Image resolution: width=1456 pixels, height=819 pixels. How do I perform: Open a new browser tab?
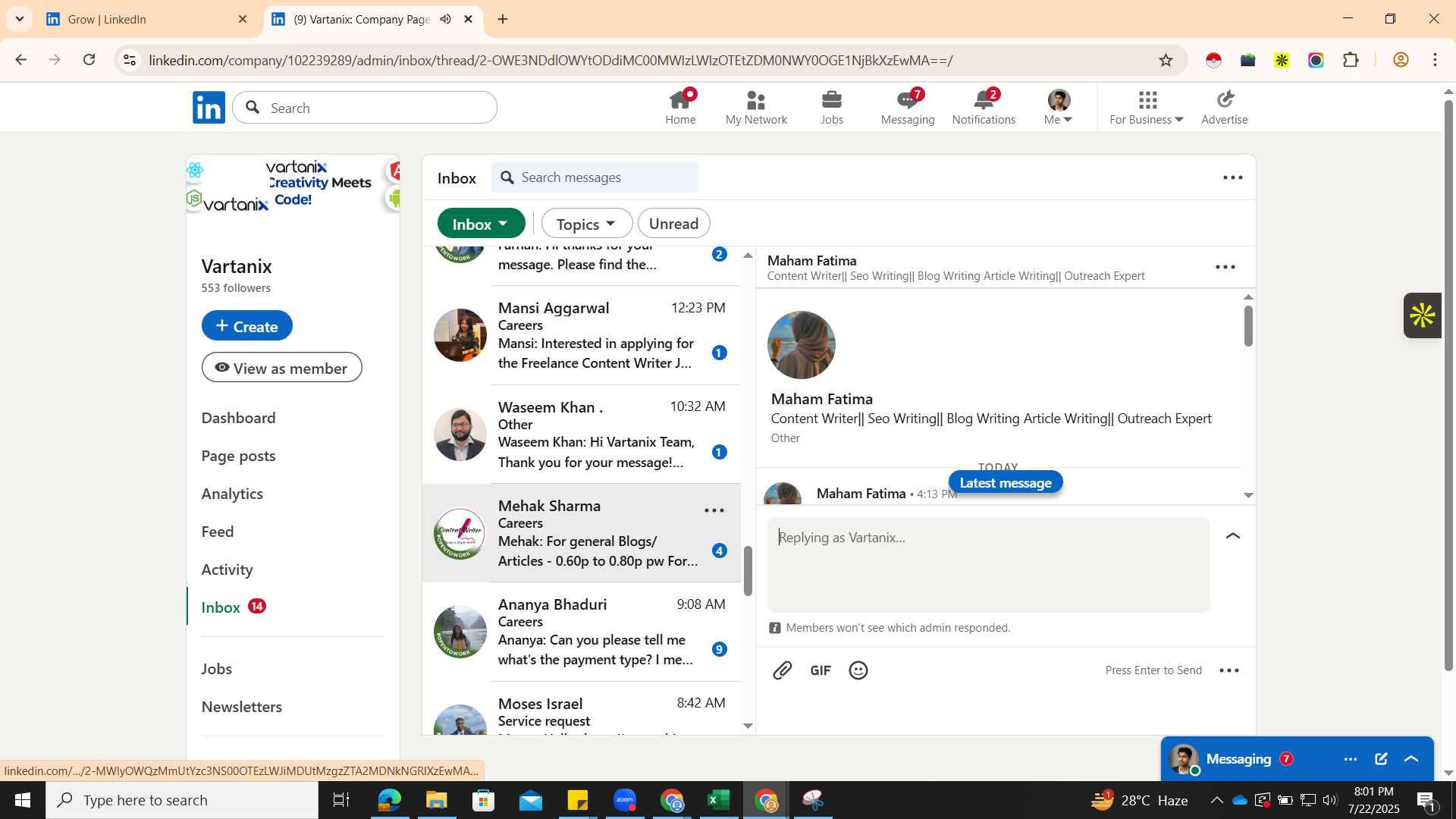pos(503,19)
